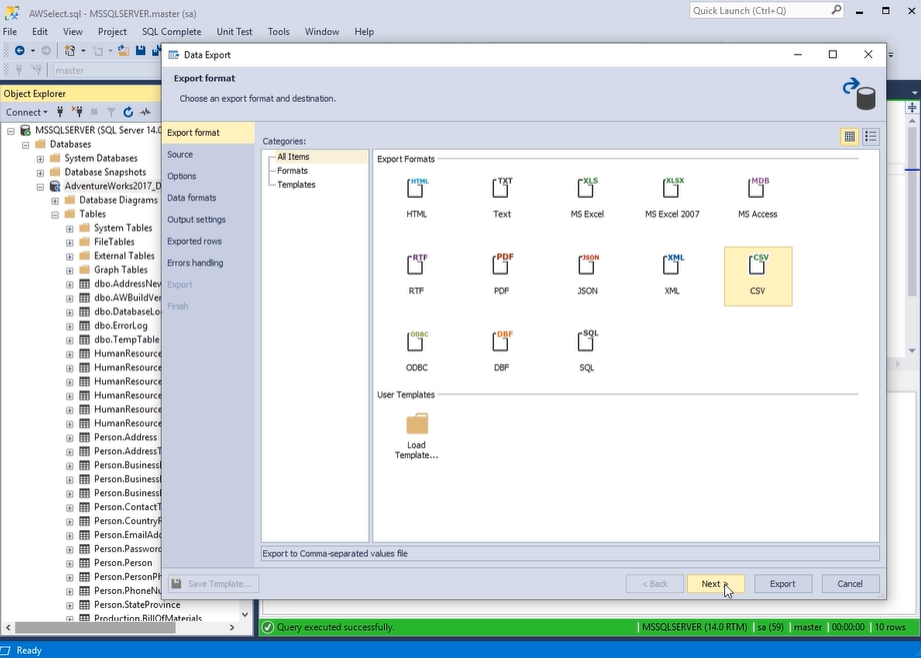This screenshot has height=658, width=921.
Task: Select the XML export format icon
Action: click(x=672, y=266)
